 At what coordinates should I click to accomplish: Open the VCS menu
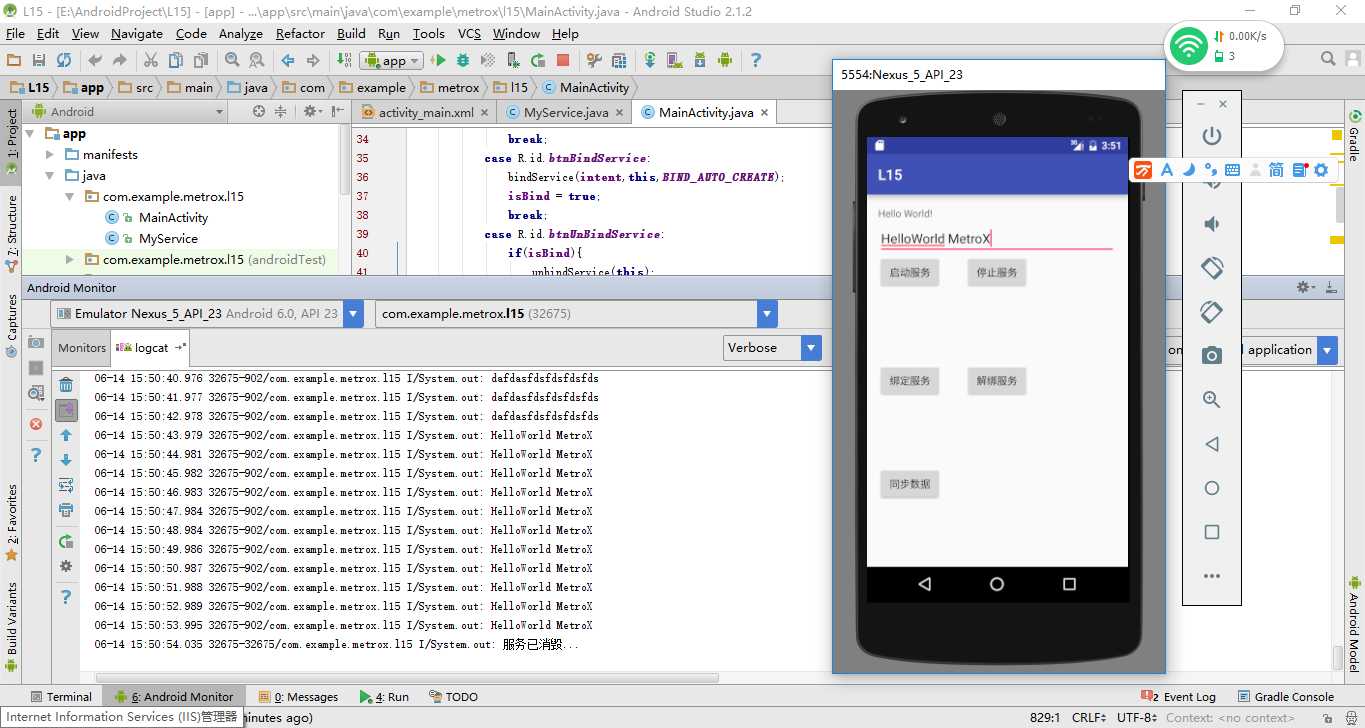tap(469, 33)
